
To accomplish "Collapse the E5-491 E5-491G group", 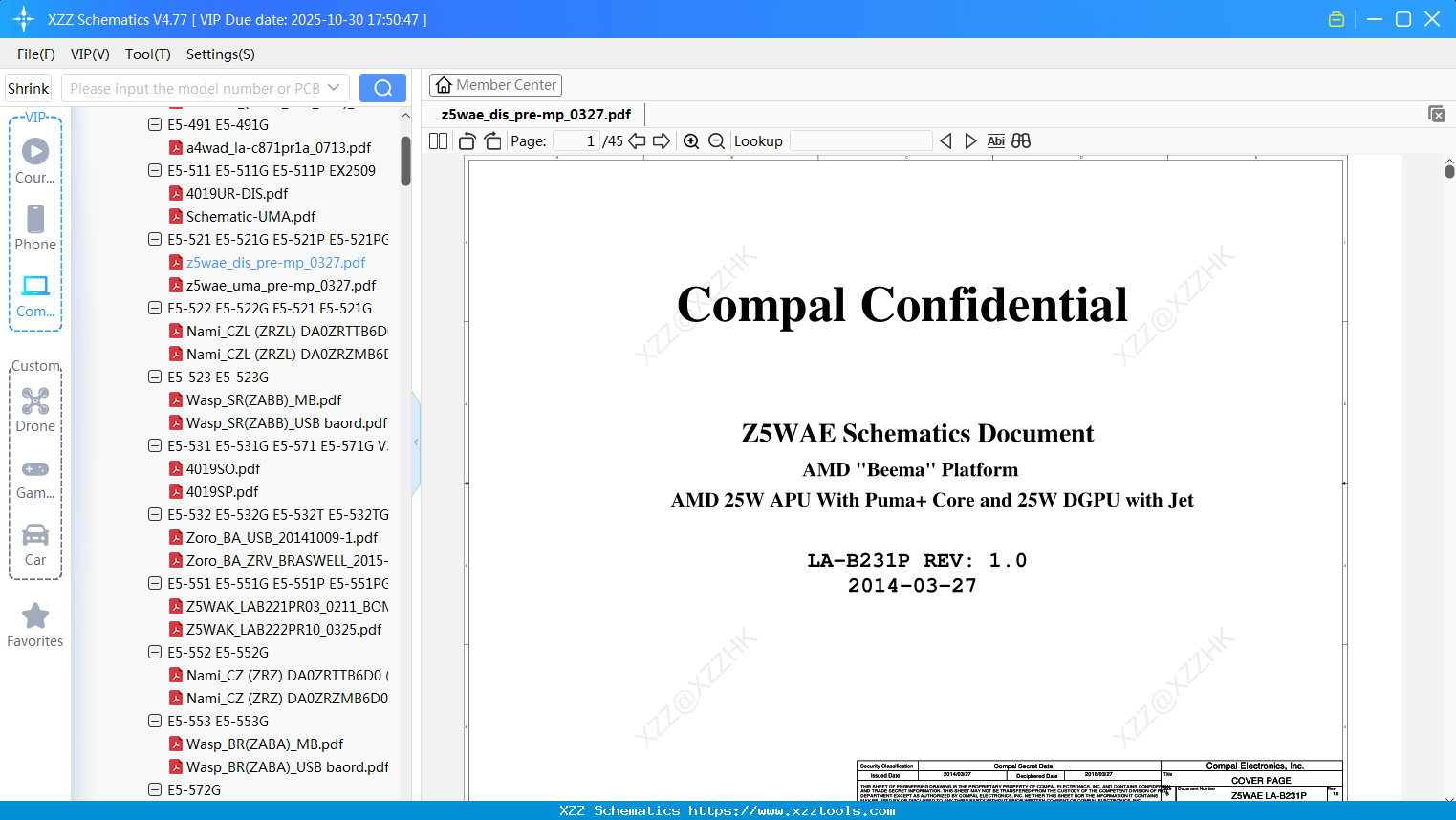I will [155, 124].
